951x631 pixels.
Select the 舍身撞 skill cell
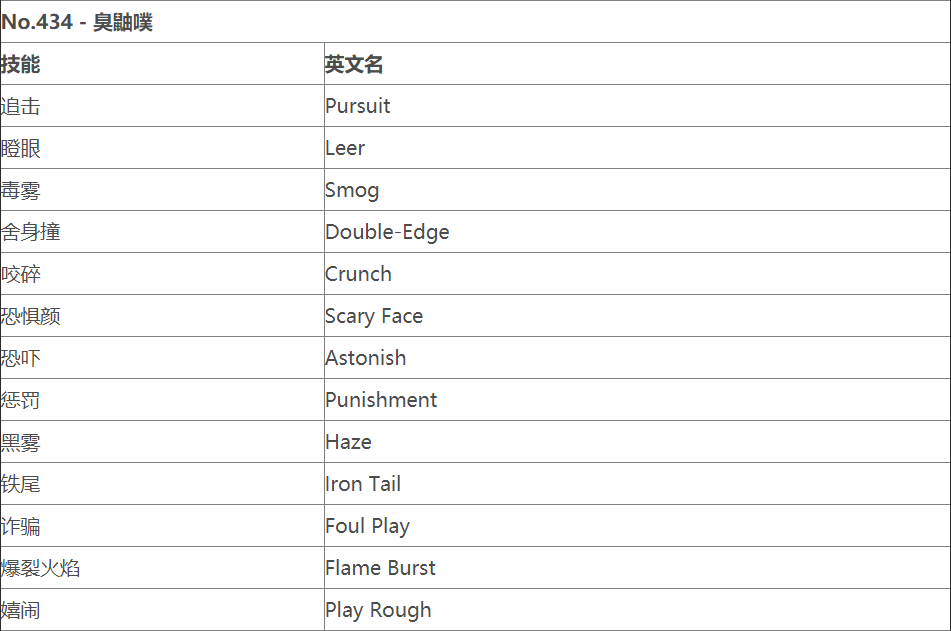(31, 232)
